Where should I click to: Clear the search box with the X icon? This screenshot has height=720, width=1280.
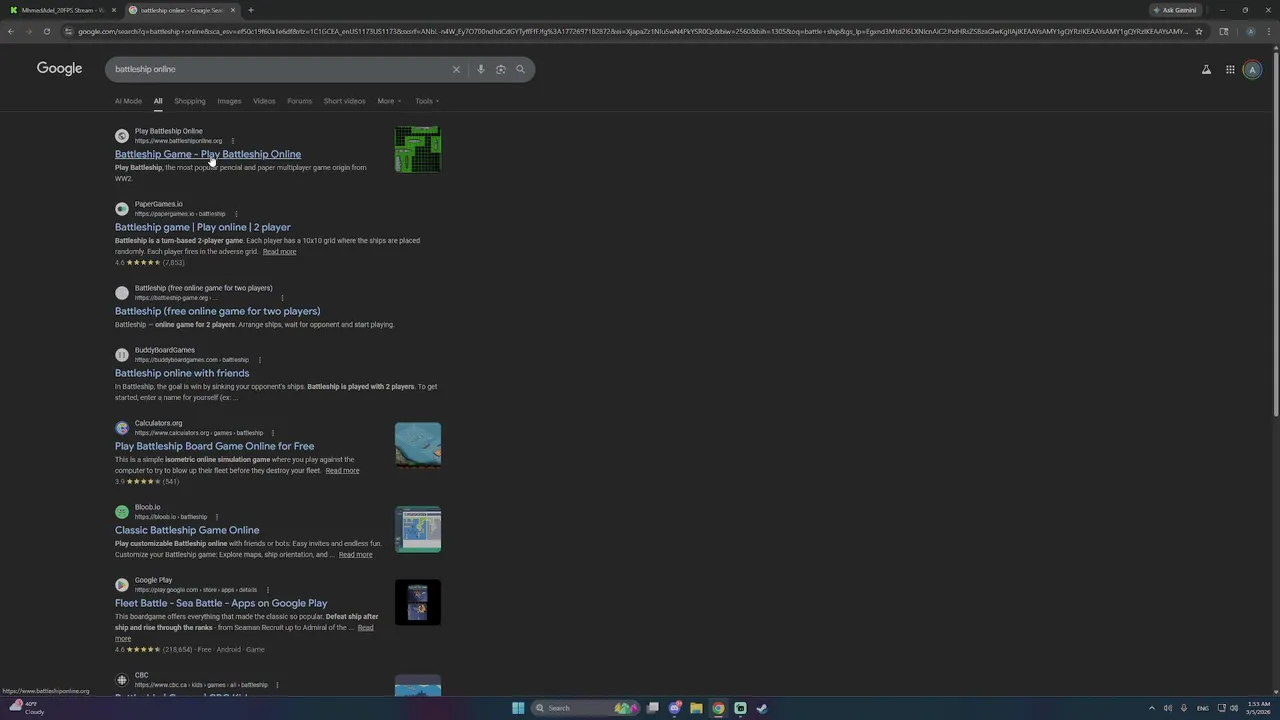click(456, 69)
